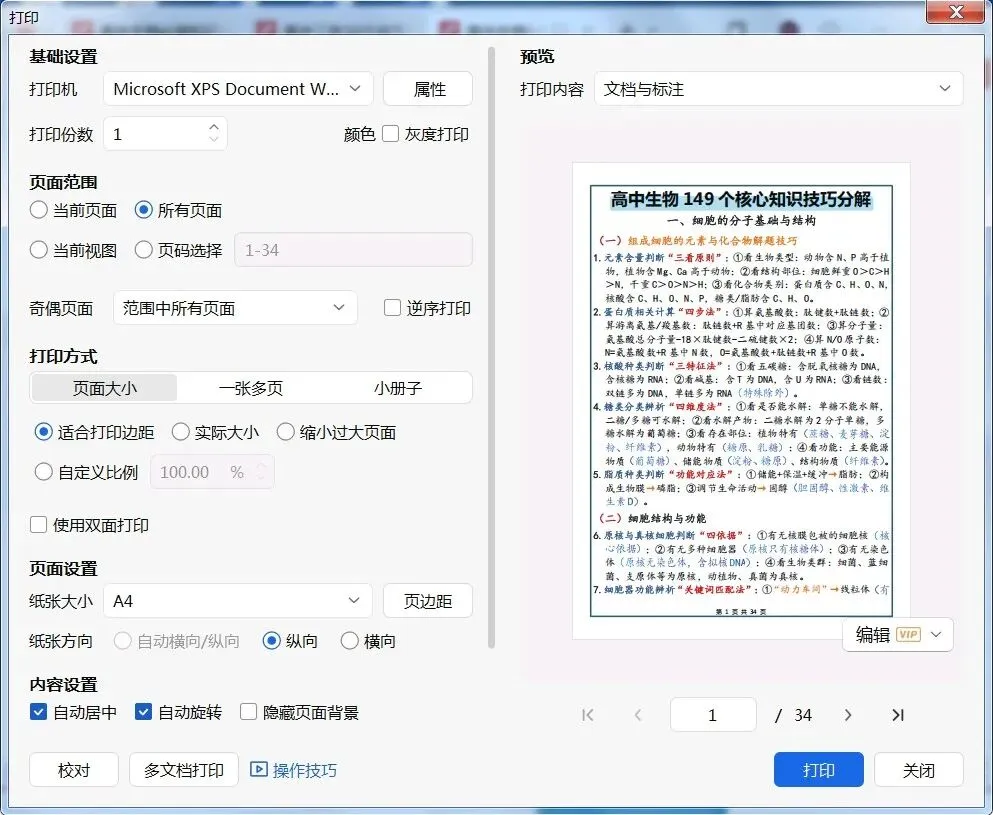This screenshot has width=993, height=815.
Task: Open the 打印内容 dropdown
Action: coord(778,89)
